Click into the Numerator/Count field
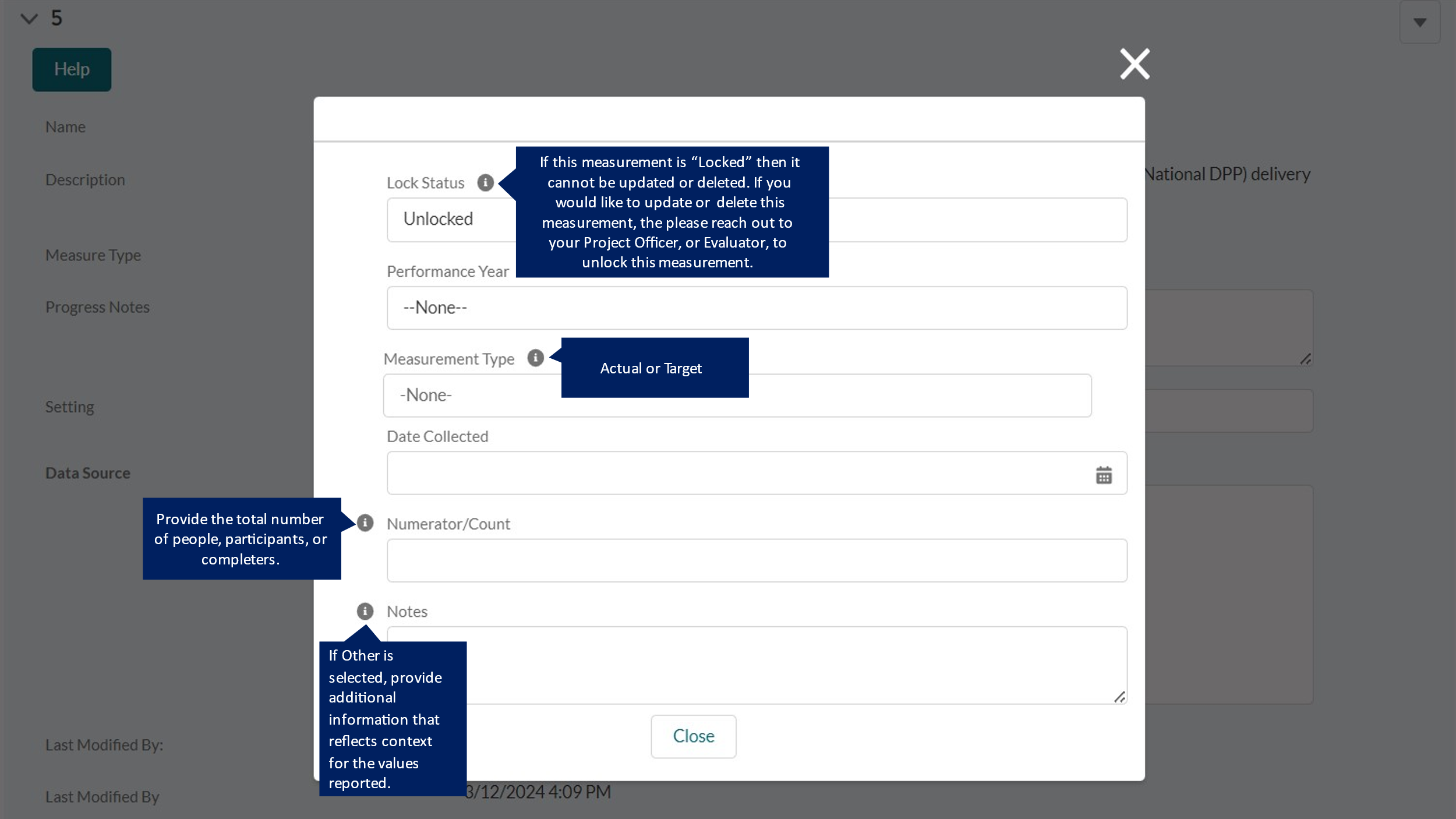 756,561
